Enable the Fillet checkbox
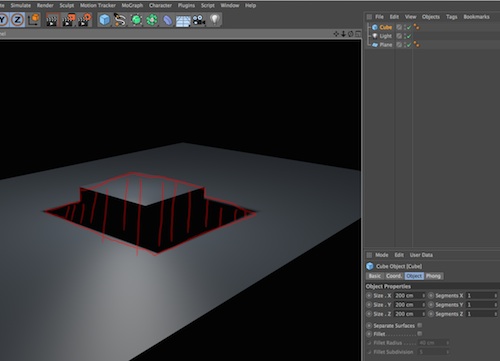This screenshot has height=361, width=500. (420, 334)
